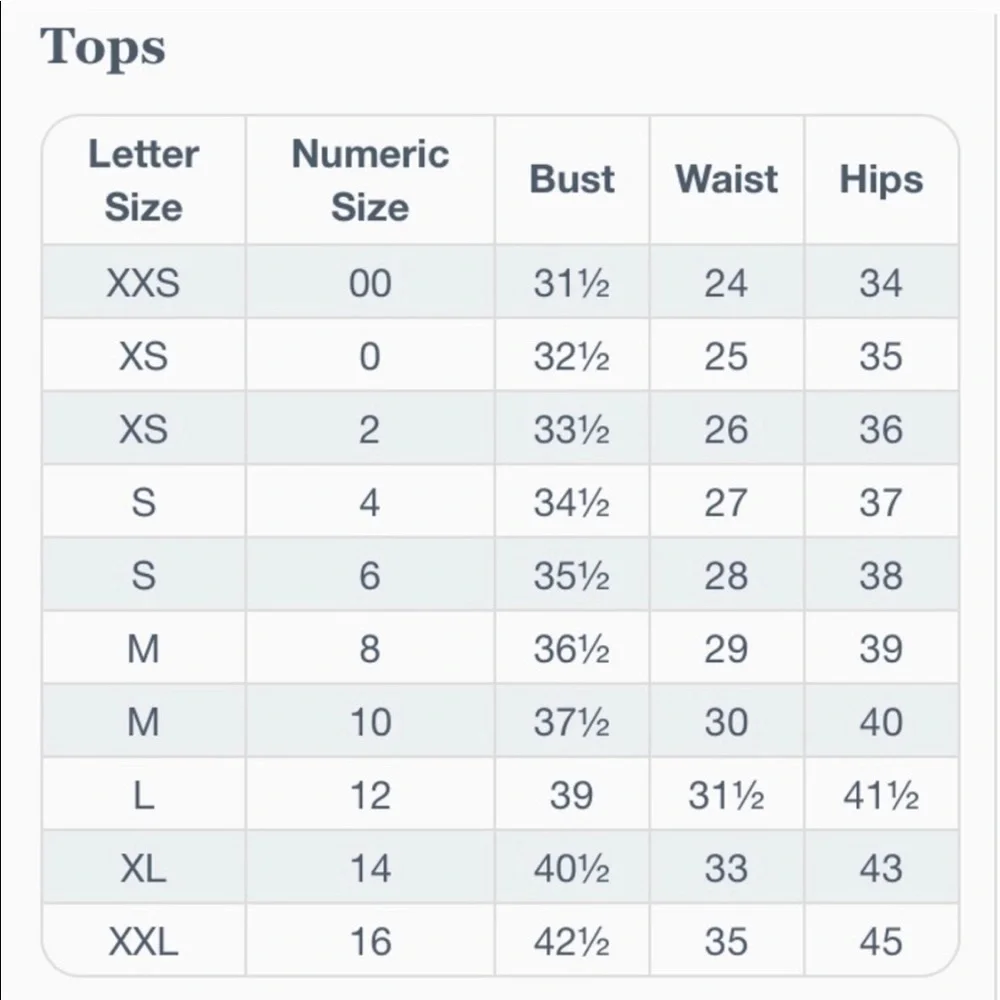Select the XXL letter size cell

click(143, 941)
